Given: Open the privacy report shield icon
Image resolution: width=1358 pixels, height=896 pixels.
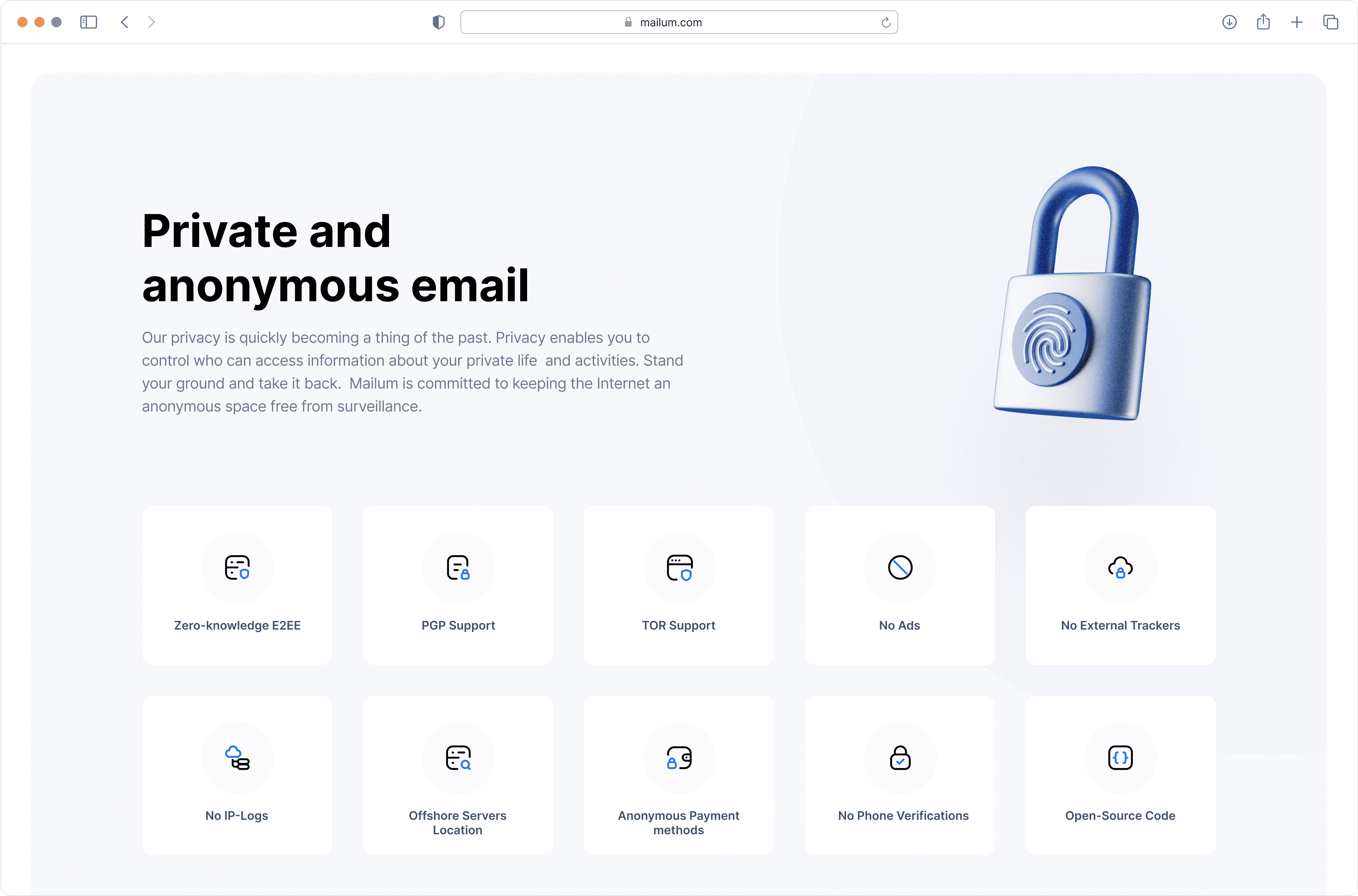Looking at the screenshot, I should click(438, 22).
